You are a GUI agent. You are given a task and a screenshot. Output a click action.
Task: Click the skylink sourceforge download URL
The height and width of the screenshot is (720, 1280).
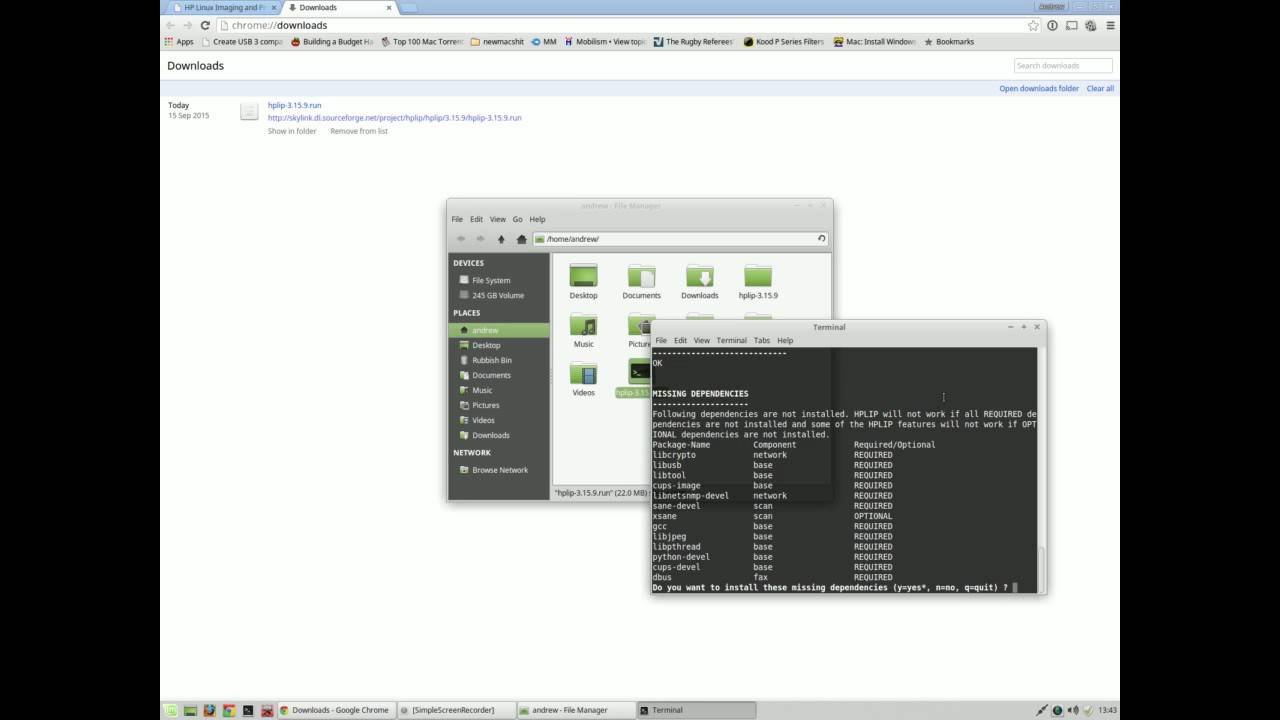point(394,117)
